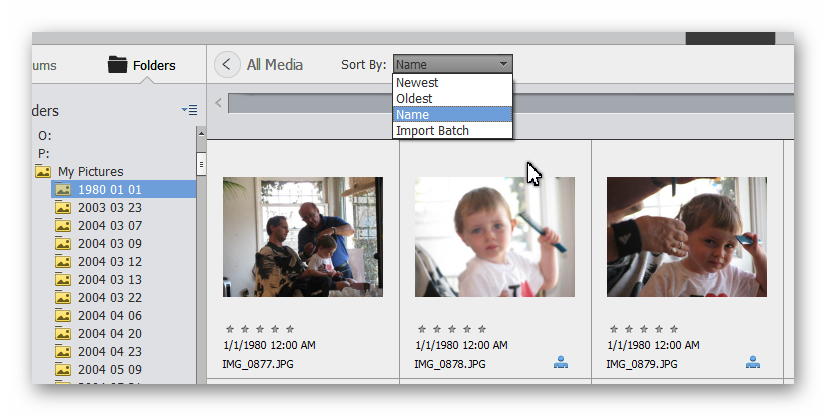Click the black folder icon on Folders tab

coord(118,66)
